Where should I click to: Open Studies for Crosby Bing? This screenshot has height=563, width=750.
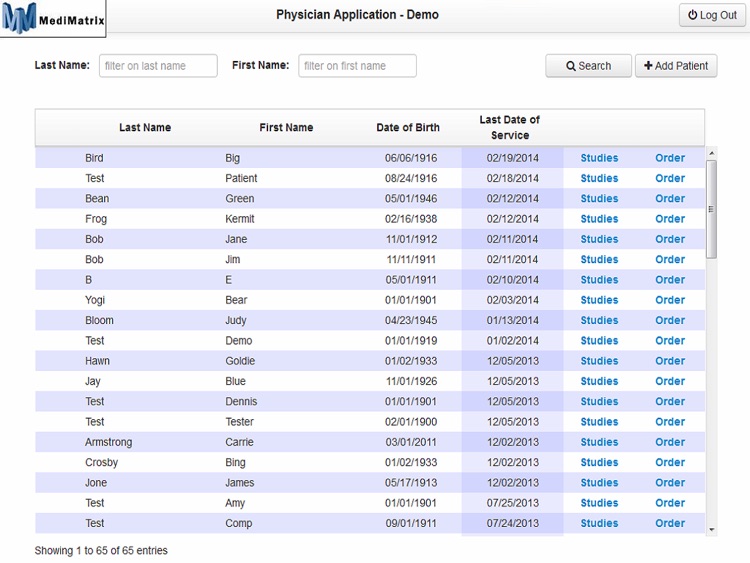tap(599, 463)
